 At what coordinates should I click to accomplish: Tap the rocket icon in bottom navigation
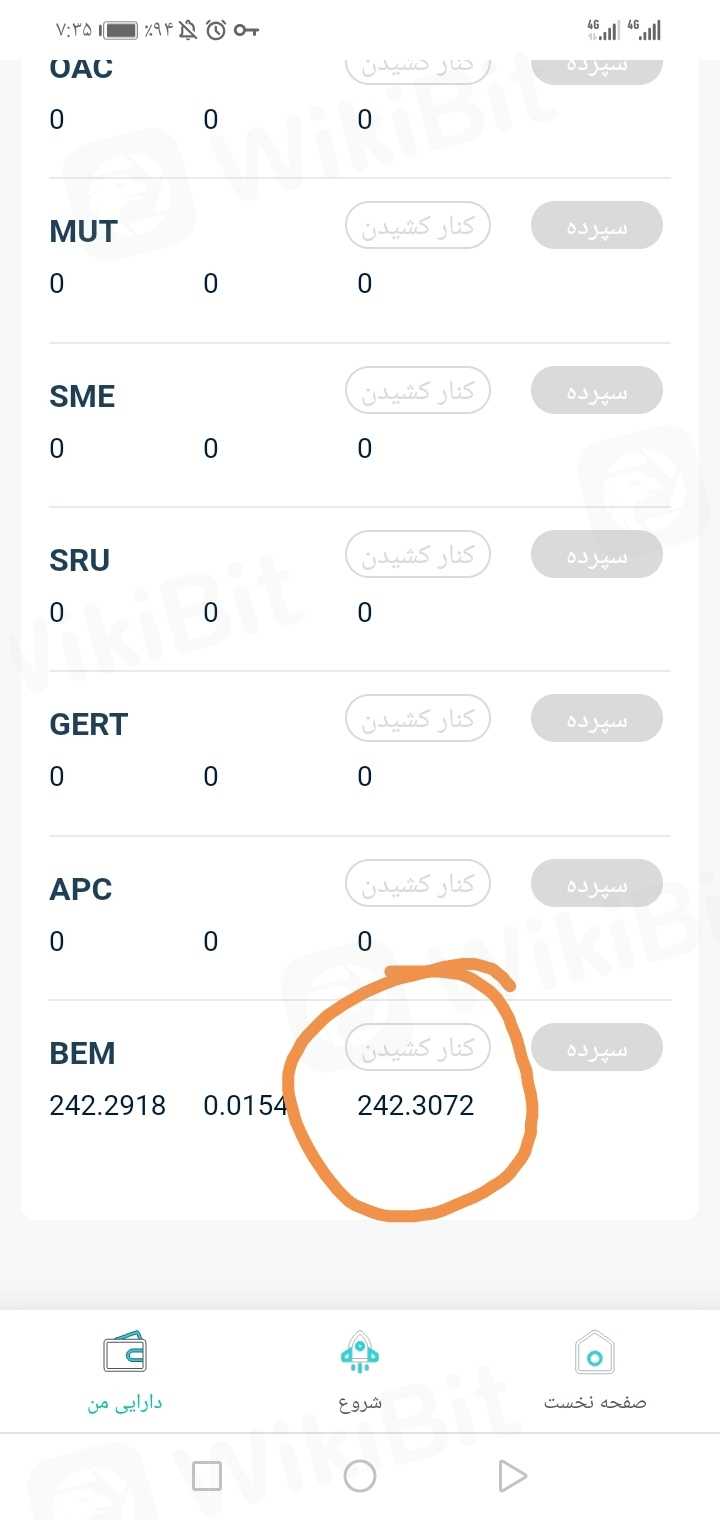360,1355
